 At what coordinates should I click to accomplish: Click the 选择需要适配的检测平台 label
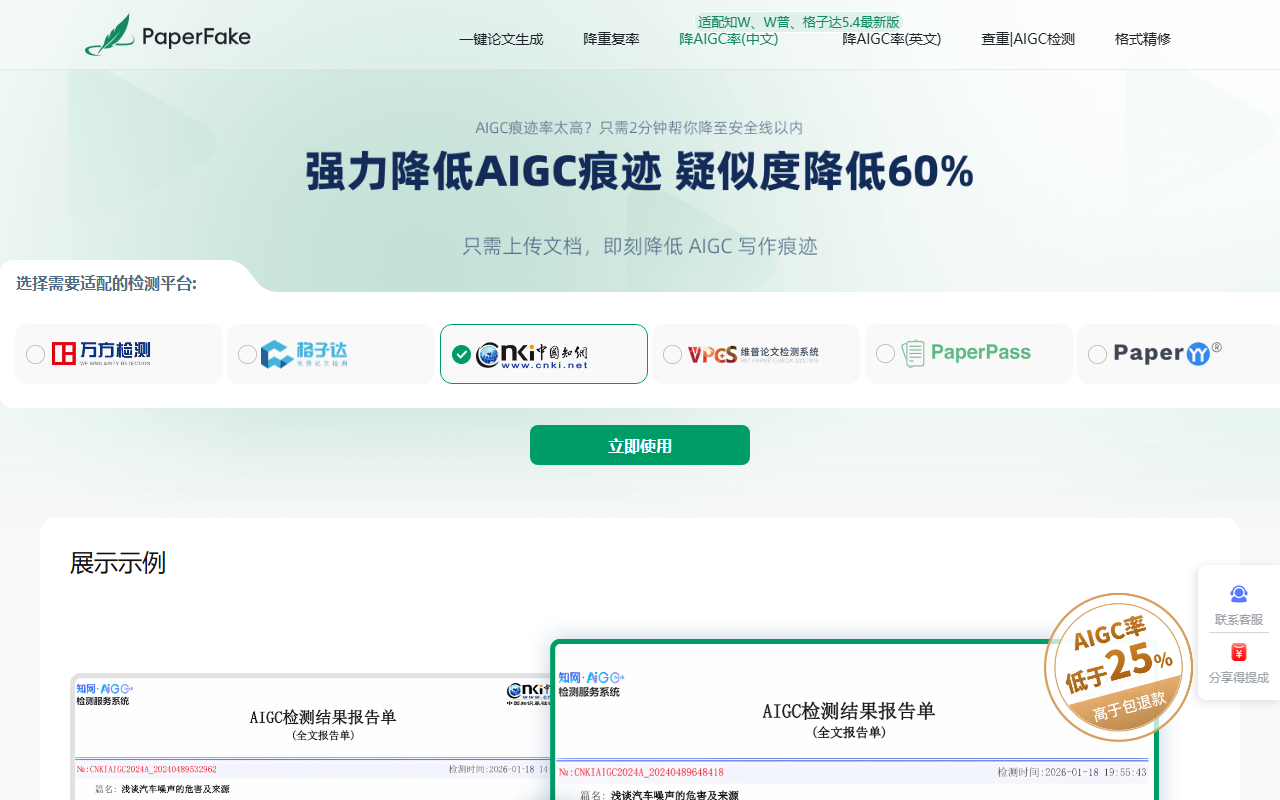[107, 284]
